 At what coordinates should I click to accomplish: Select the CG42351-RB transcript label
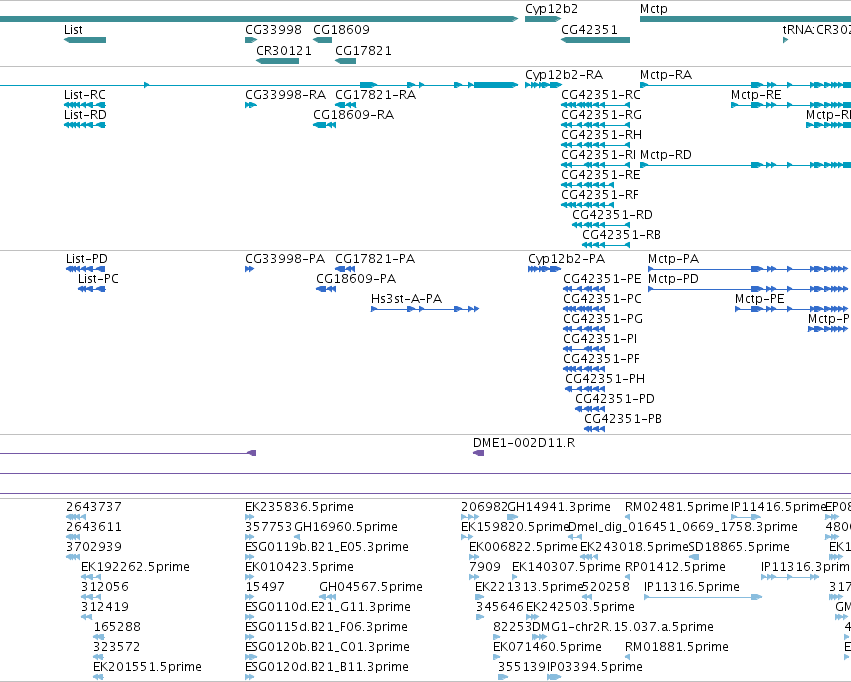621,235
